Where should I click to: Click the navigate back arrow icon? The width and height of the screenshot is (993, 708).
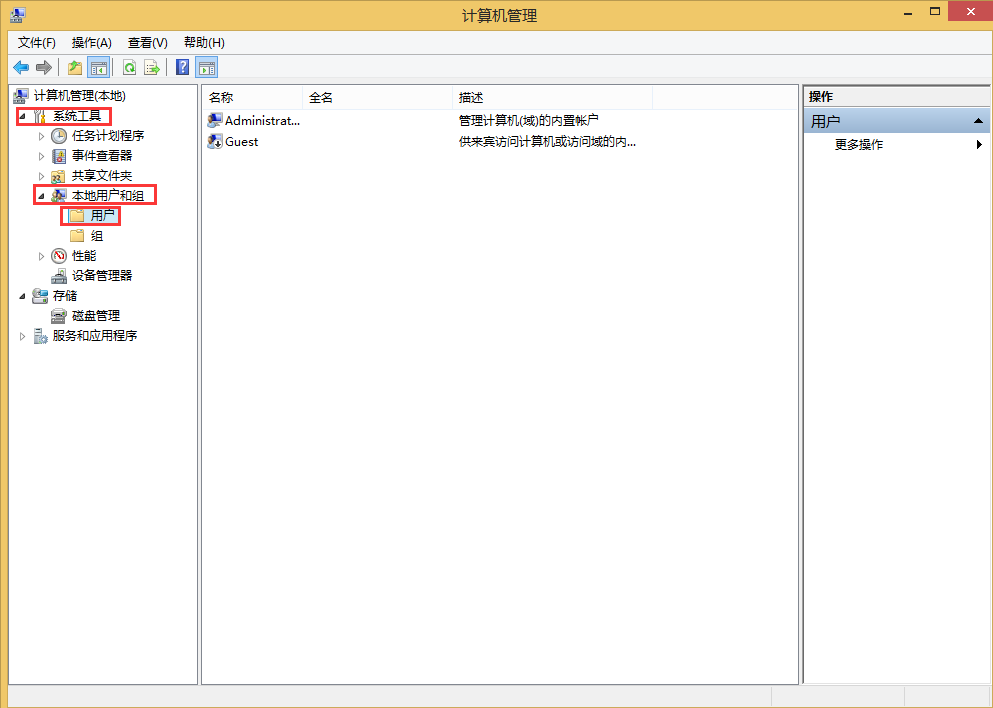pyautogui.click(x=21, y=67)
